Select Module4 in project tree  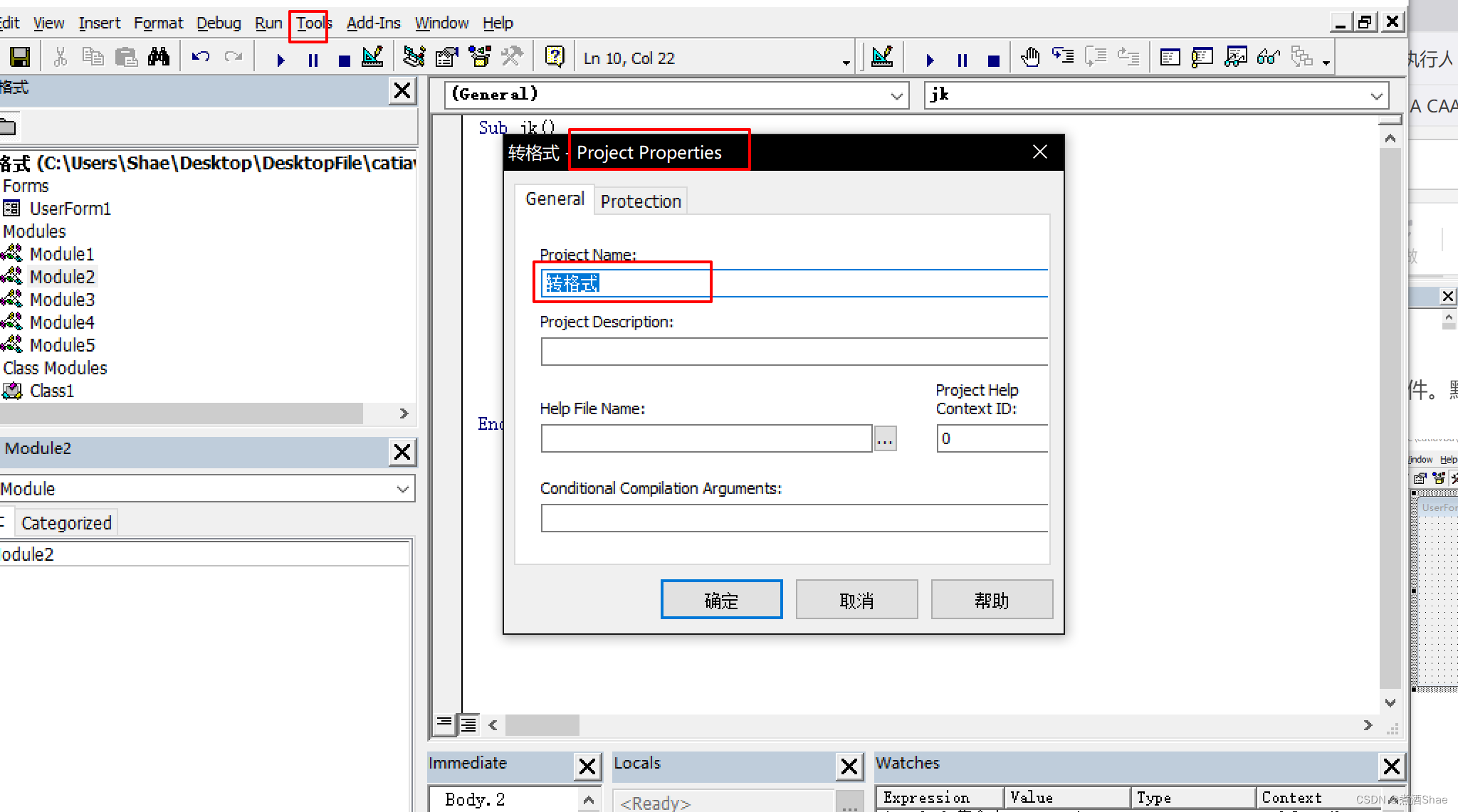tap(61, 322)
